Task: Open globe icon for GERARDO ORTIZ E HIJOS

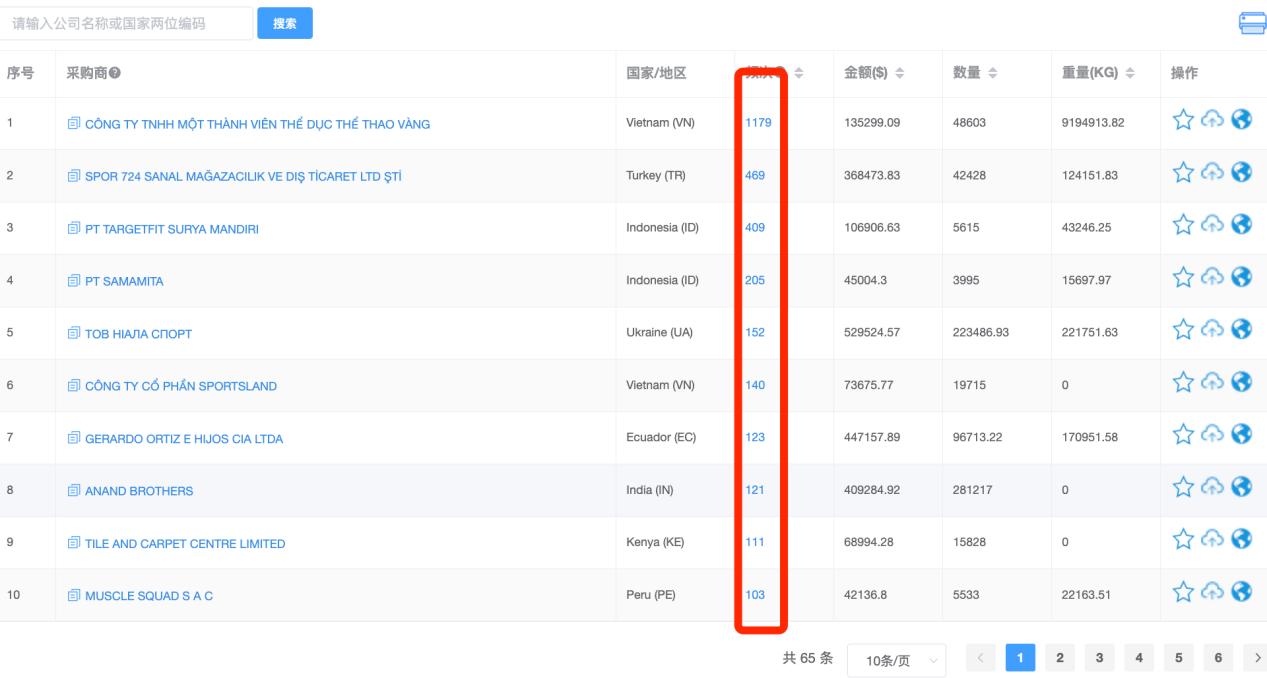Action: tap(1243, 434)
